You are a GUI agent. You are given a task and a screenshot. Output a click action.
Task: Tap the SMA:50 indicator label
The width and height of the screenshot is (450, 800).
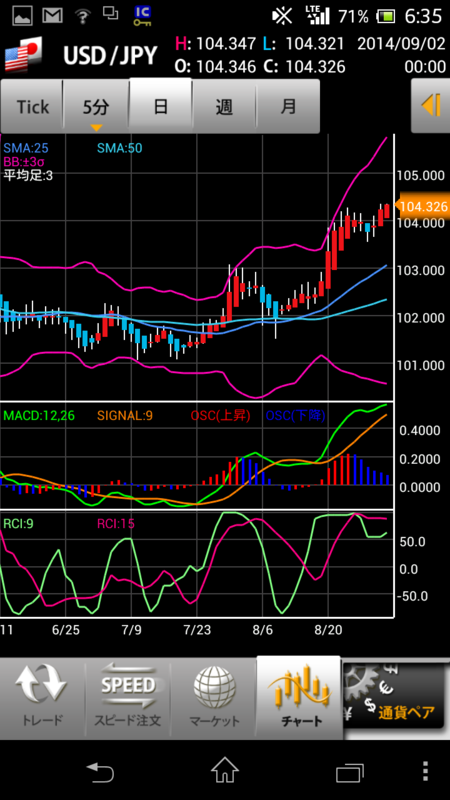[x=119, y=148]
